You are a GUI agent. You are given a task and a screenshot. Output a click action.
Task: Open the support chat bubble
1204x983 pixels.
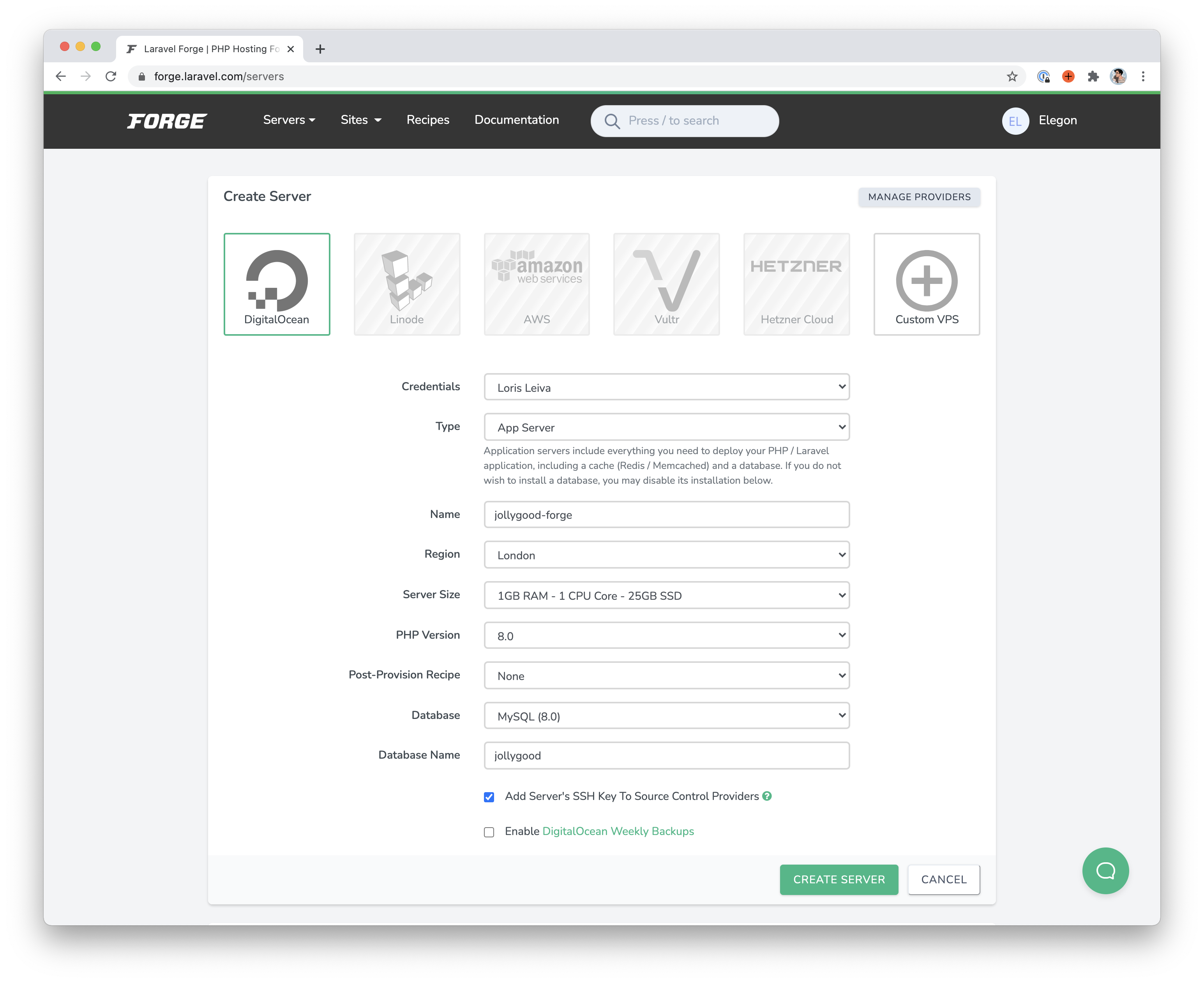1105,870
